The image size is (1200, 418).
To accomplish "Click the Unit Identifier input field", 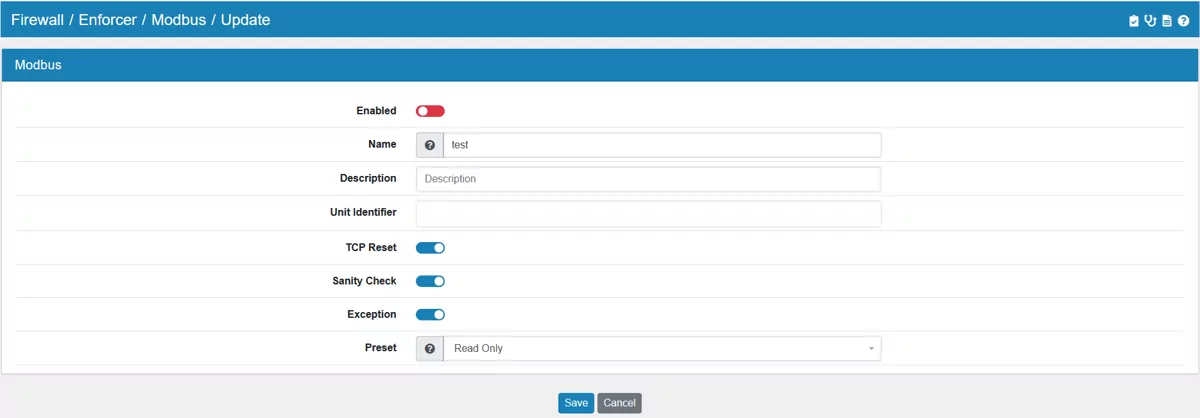I will 648,214.
